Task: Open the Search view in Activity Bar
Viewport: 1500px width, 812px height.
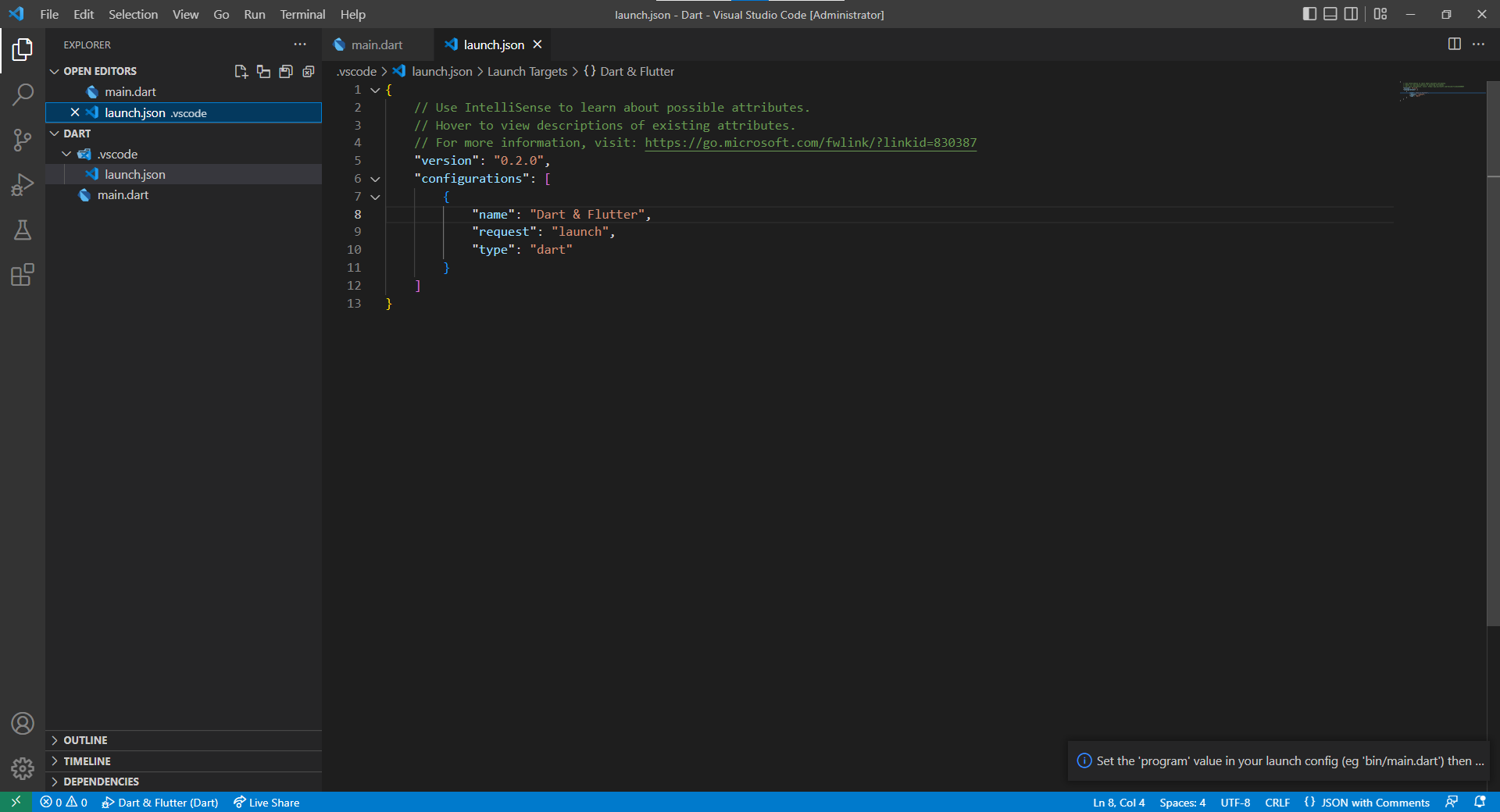Action: click(22, 94)
